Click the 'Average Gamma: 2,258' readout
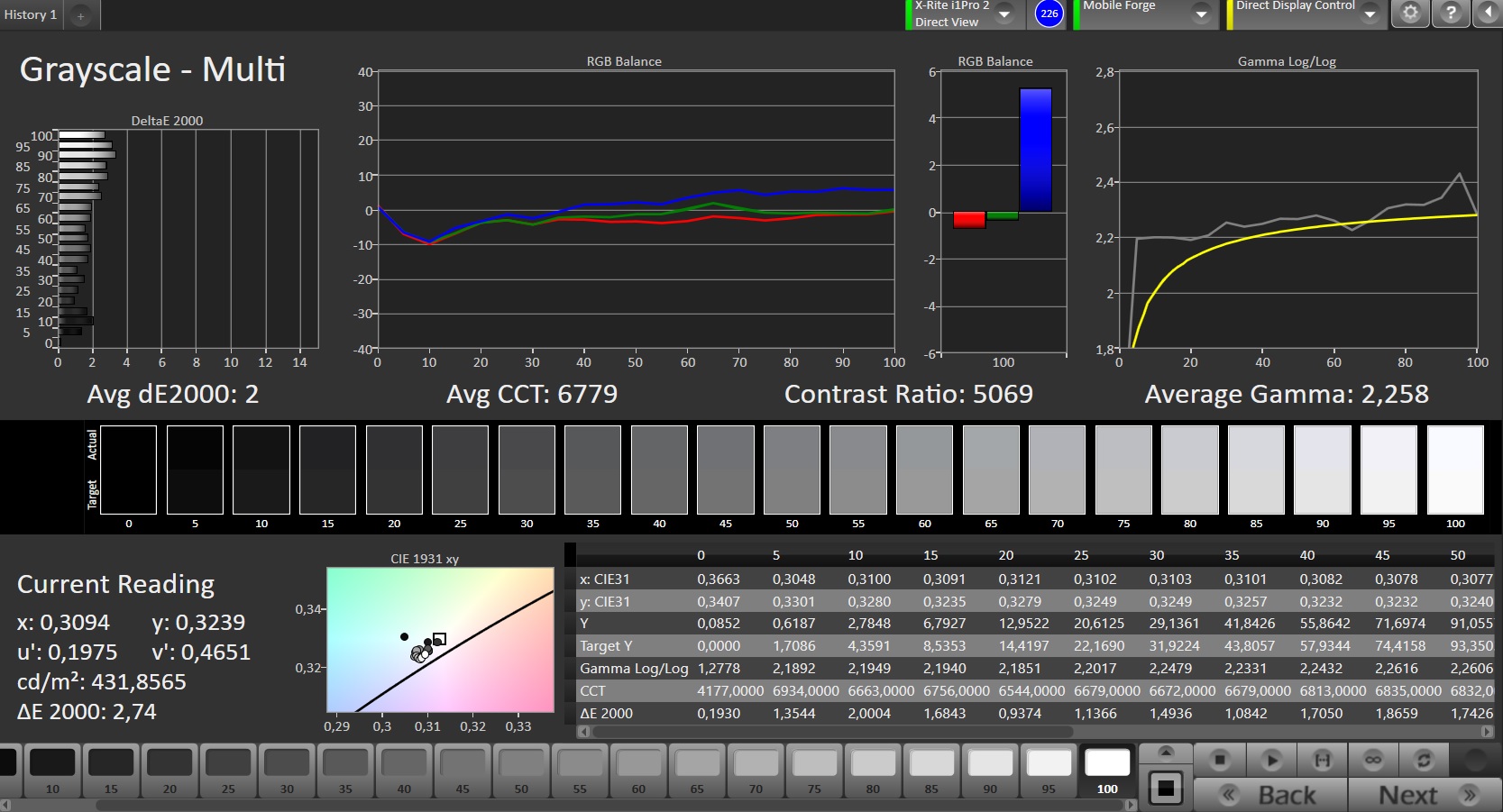This screenshot has height=812, width=1503. tap(1287, 394)
